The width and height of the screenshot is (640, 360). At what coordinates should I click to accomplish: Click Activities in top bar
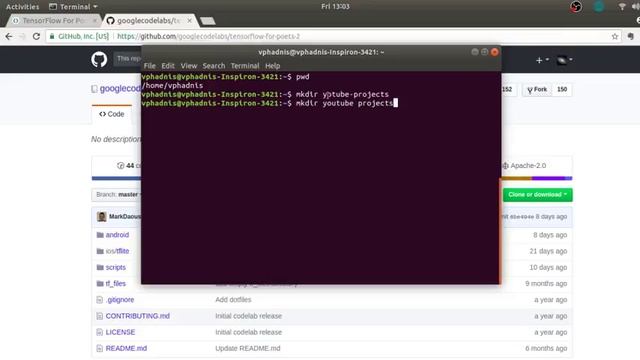22,7
